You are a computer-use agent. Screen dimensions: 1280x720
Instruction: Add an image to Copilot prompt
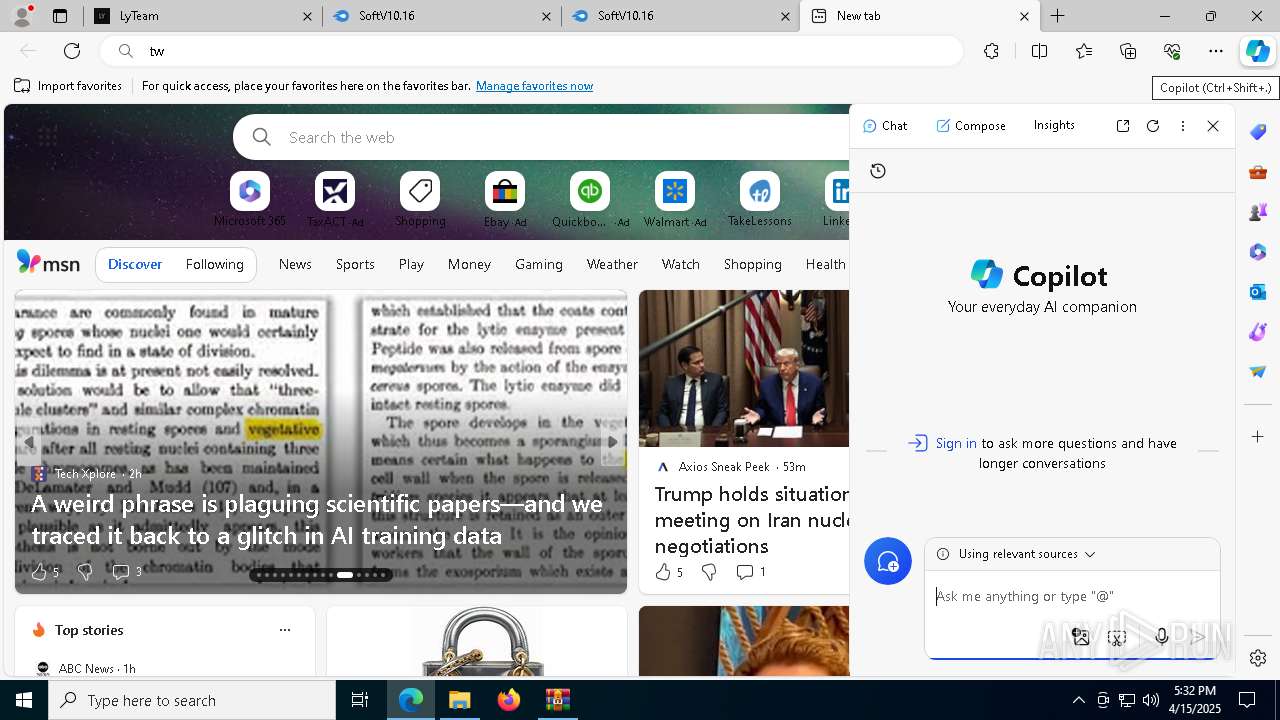[x=1080, y=636]
